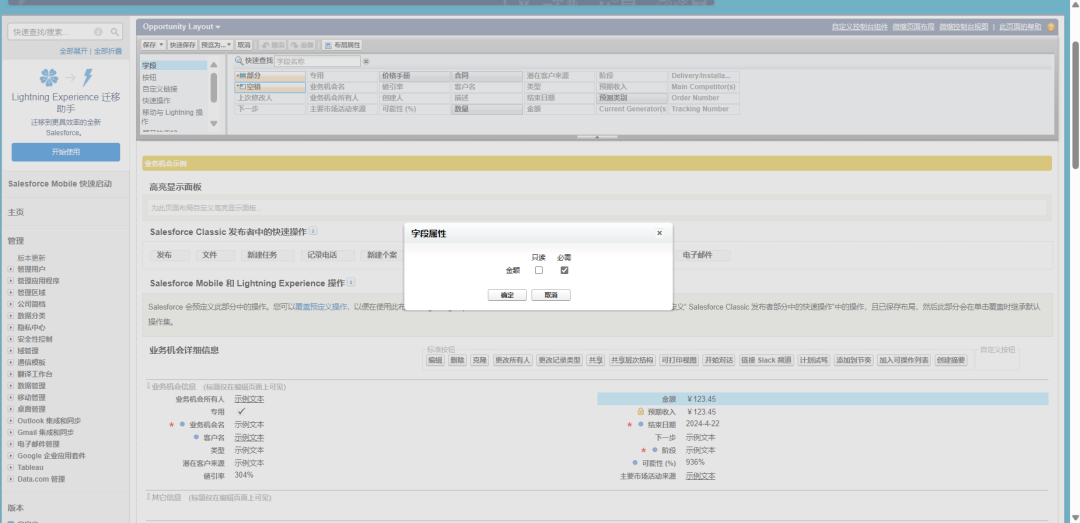Click the sidebar search magnifier icon
The width and height of the screenshot is (1080, 523).
[115, 32]
